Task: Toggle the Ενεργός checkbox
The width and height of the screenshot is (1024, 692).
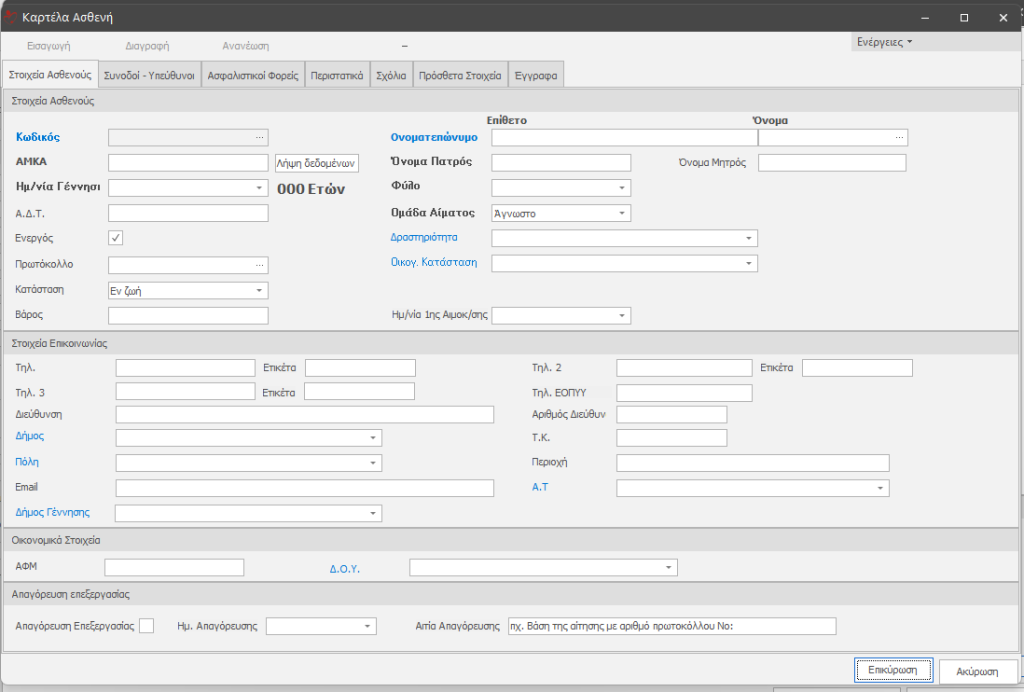Action: coord(116,238)
